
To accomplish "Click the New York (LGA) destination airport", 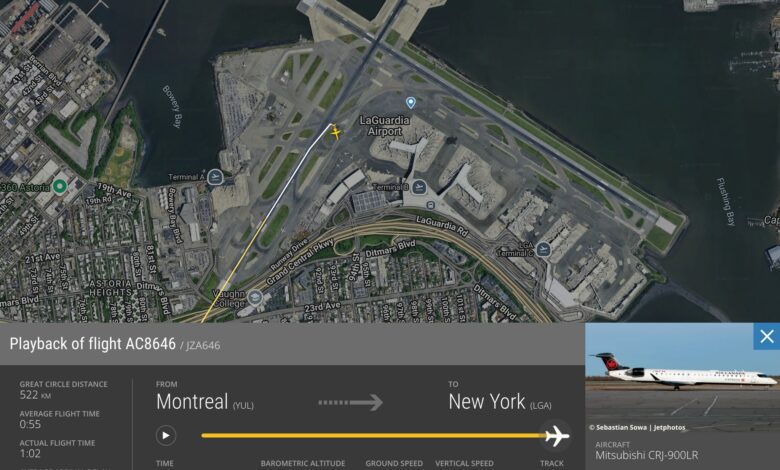I will [x=500, y=402].
